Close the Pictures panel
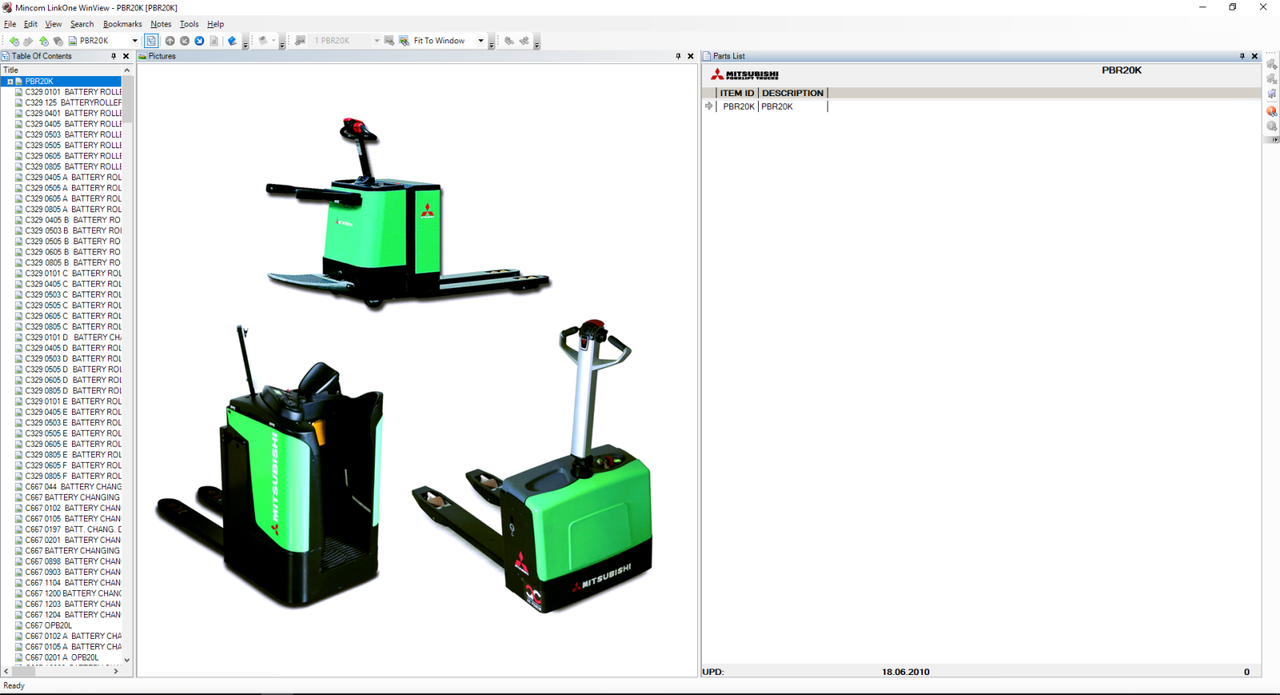The width and height of the screenshot is (1280, 695). (690, 56)
